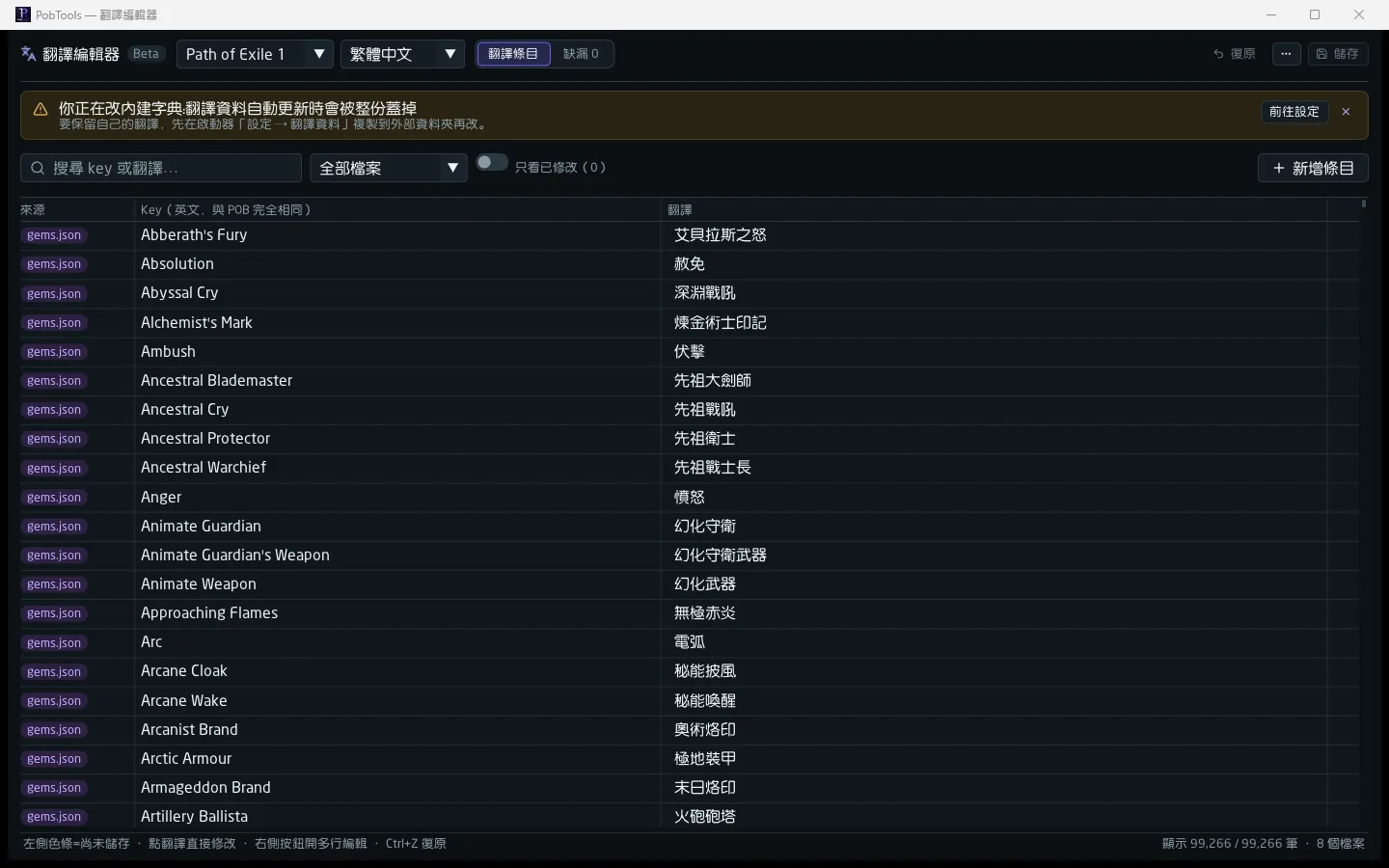The height and width of the screenshot is (868, 1389).
Task: Click the gems.json tag in the Anger row
Action: point(54,498)
